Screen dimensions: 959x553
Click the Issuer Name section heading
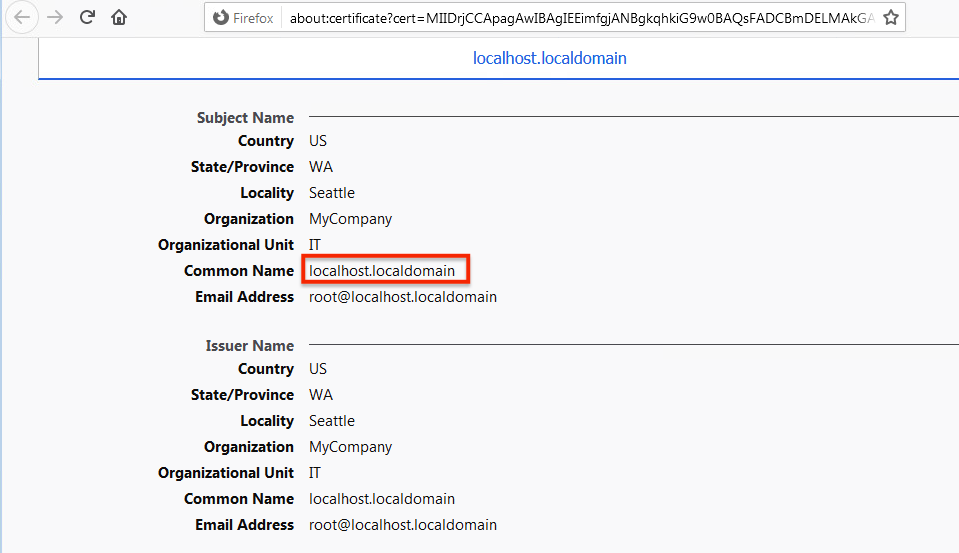(x=249, y=346)
